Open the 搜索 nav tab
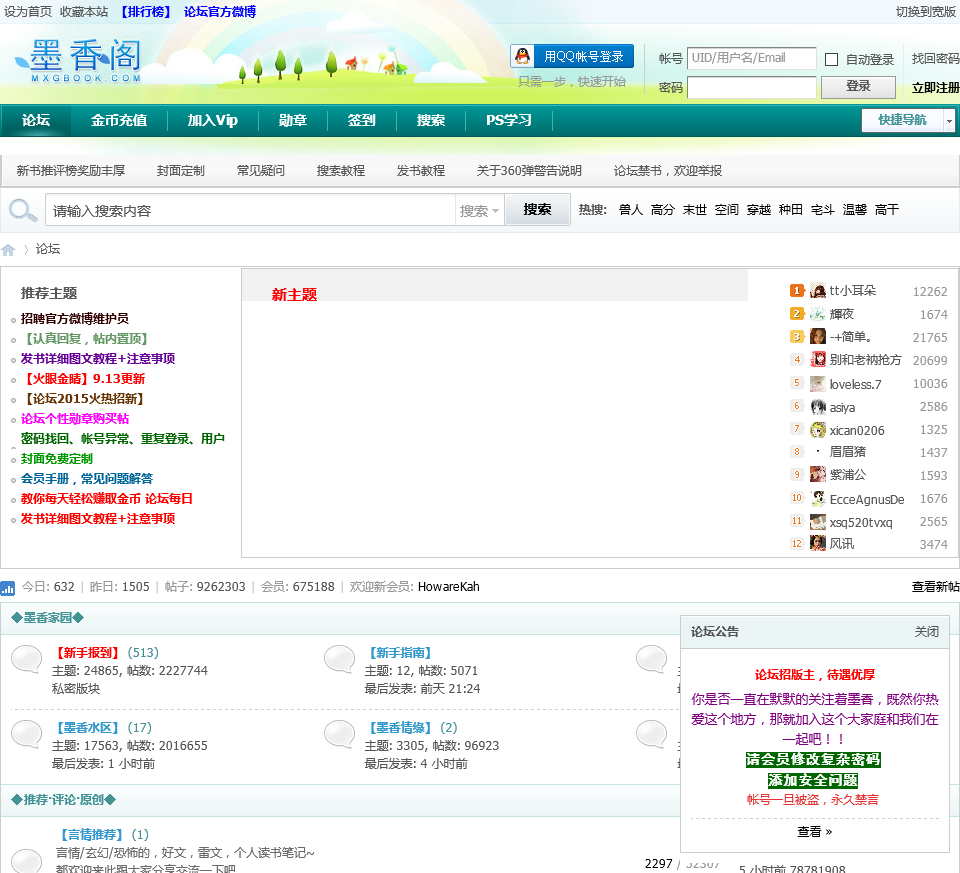This screenshot has height=873, width=960. [430, 120]
